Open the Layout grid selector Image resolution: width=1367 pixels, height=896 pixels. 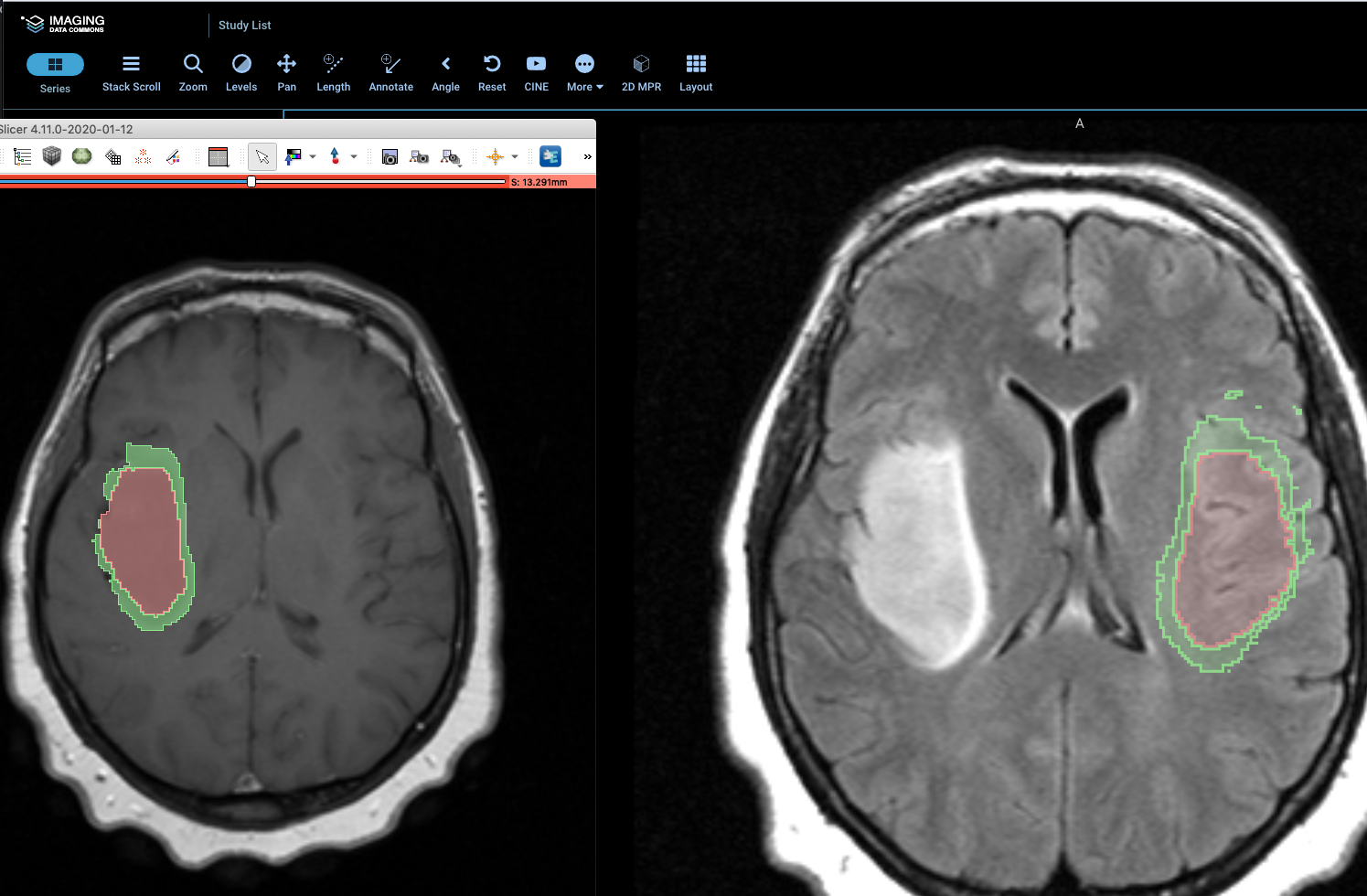[x=696, y=73]
